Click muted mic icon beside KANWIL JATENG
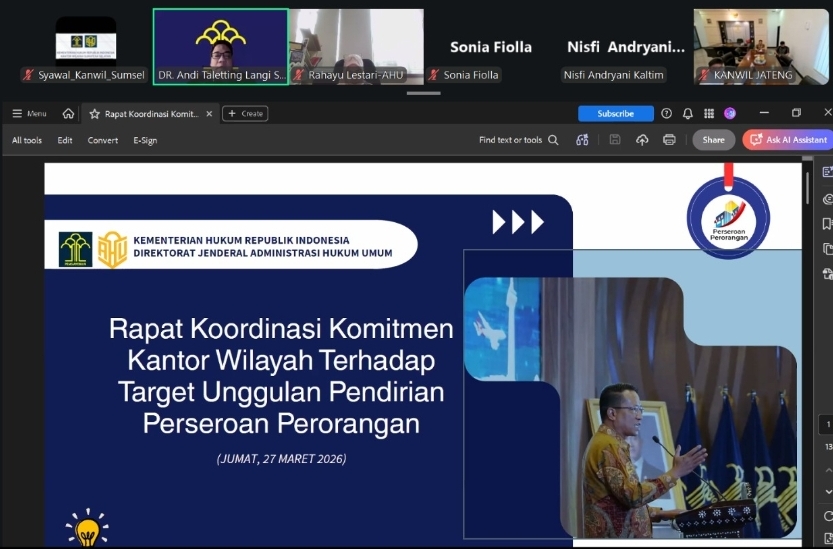This screenshot has height=549, width=833. [x=704, y=75]
